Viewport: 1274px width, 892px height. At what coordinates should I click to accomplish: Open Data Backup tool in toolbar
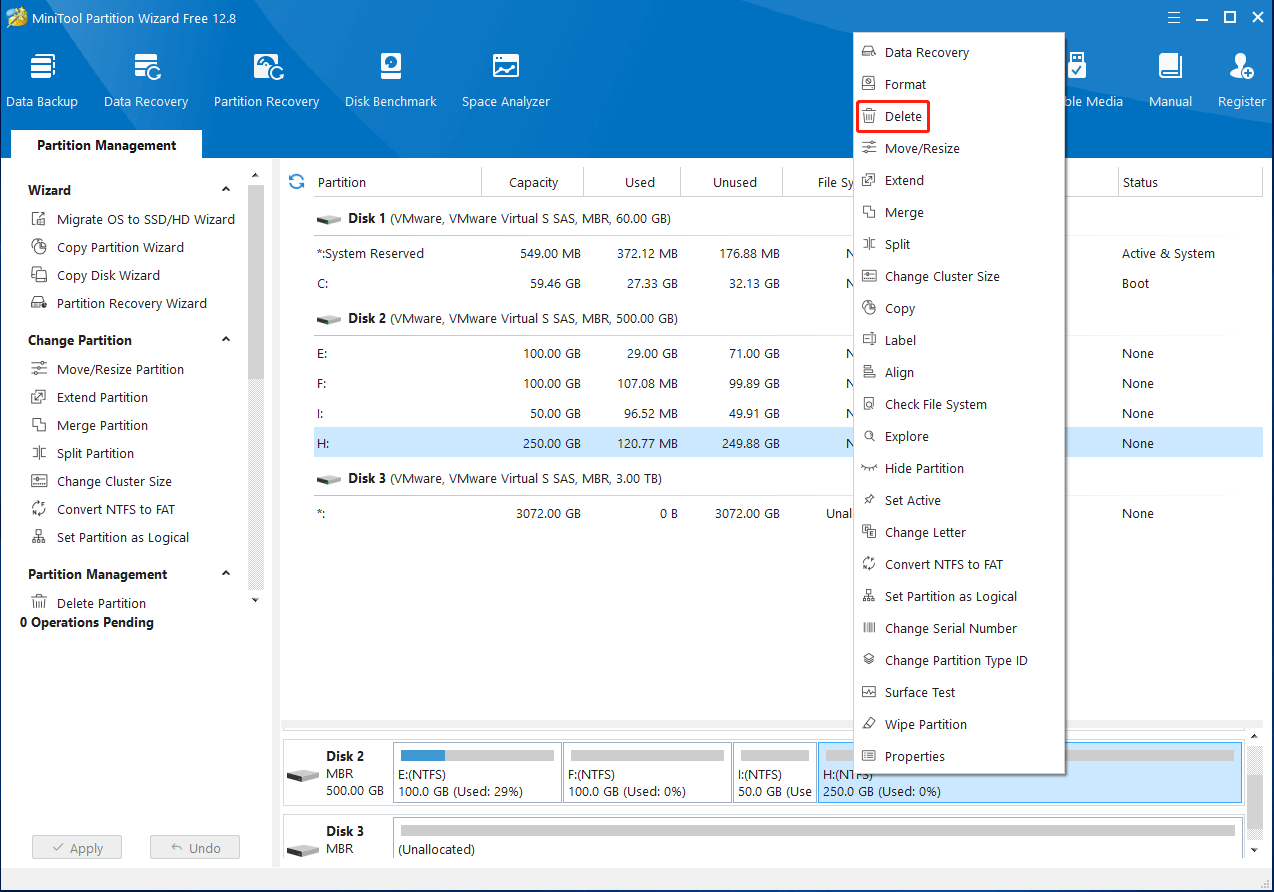click(42, 80)
